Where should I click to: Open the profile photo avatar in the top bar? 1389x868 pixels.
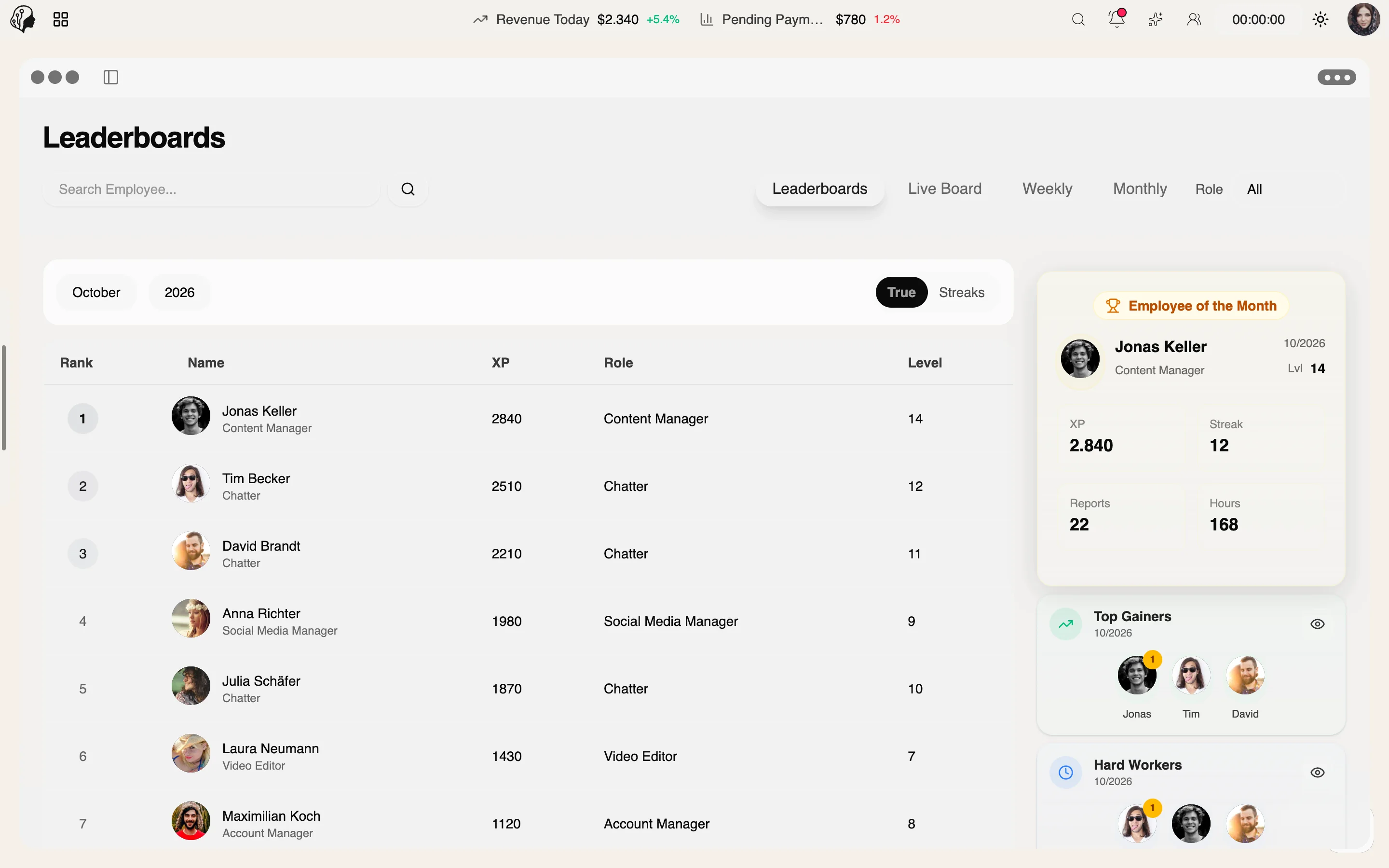pyautogui.click(x=1364, y=19)
